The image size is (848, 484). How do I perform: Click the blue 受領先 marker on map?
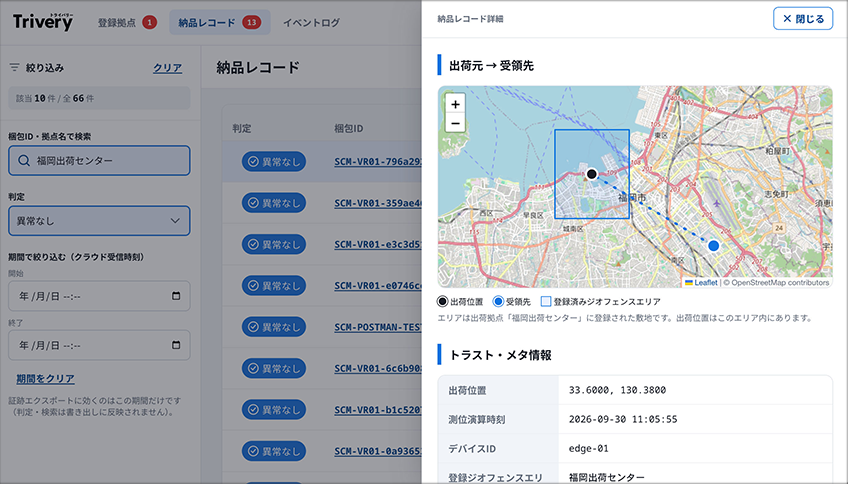714,246
